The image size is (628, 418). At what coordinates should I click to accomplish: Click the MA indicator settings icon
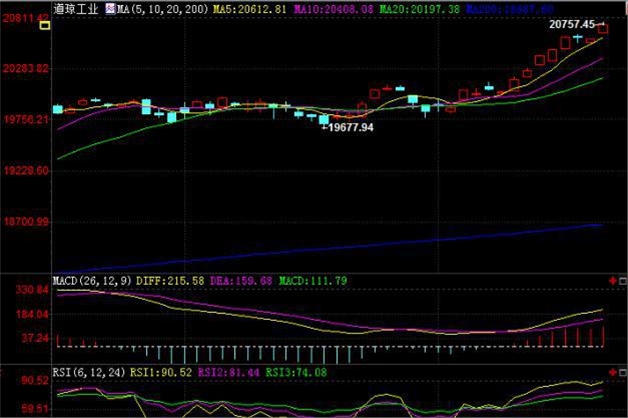pyautogui.click(x=110, y=8)
